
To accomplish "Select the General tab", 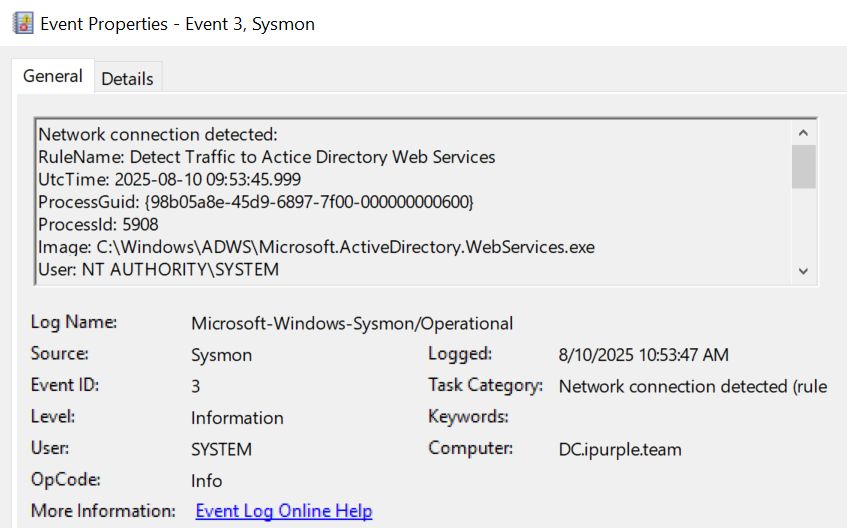I will 53,76.
